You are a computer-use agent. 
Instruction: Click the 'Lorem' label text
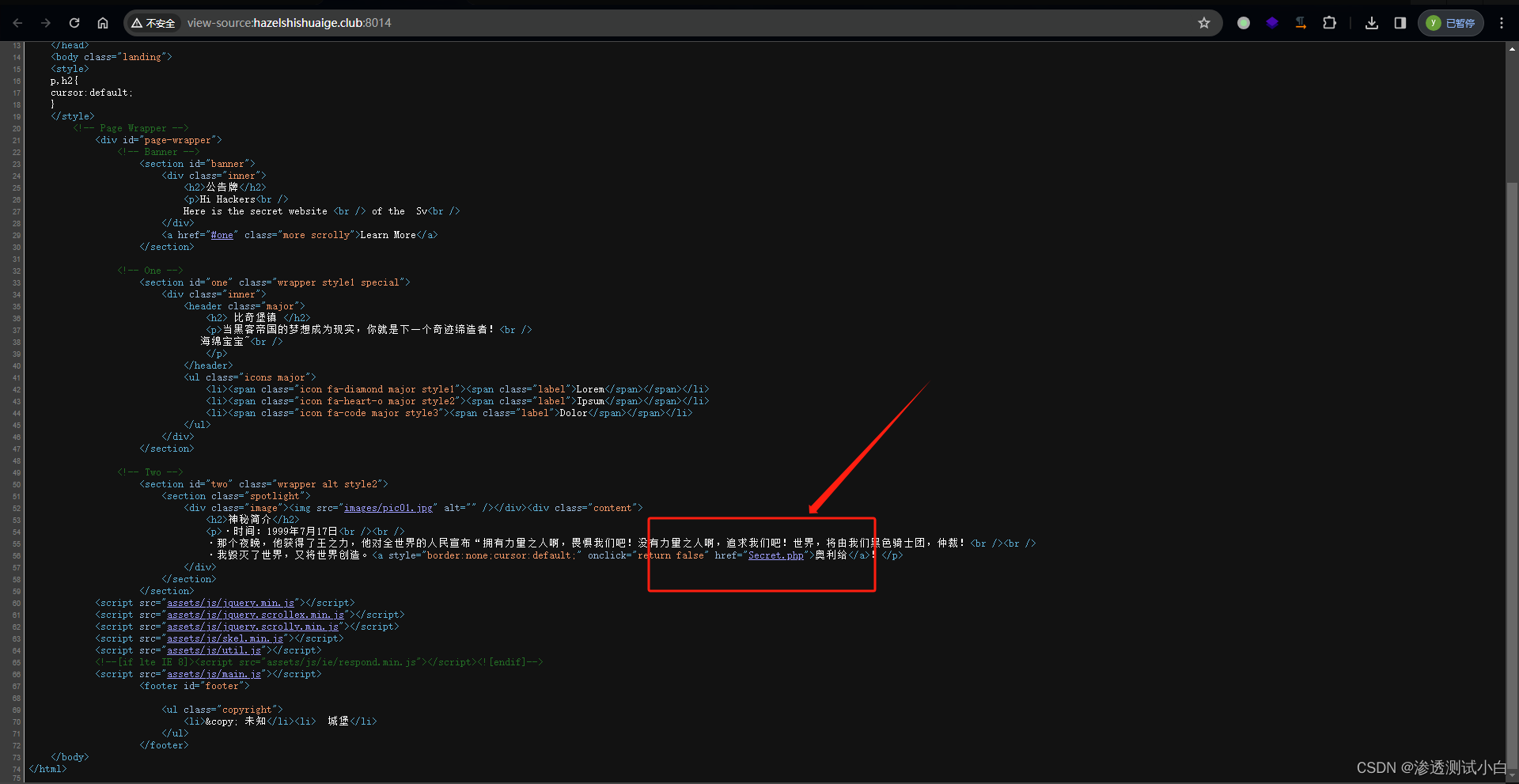coord(590,389)
